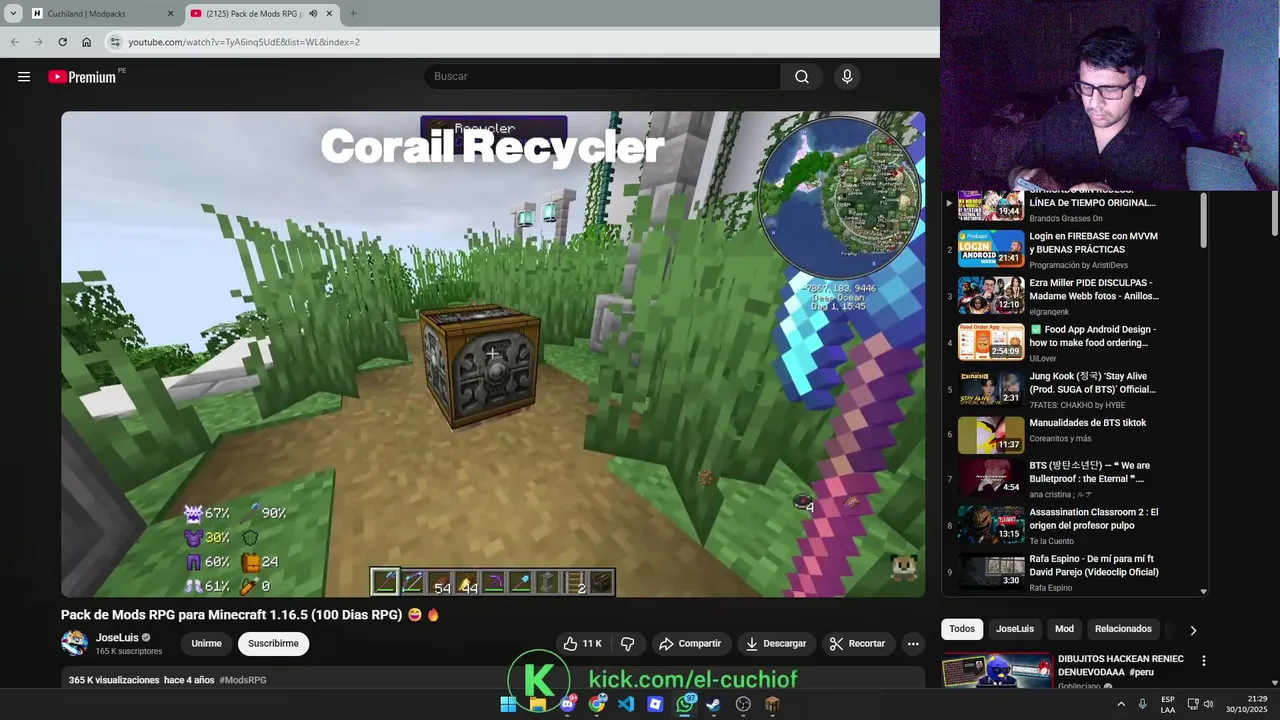Image resolution: width=1280 pixels, height=720 pixels.
Task: Focus the Buscar search field
Action: pyautogui.click(x=603, y=77)
